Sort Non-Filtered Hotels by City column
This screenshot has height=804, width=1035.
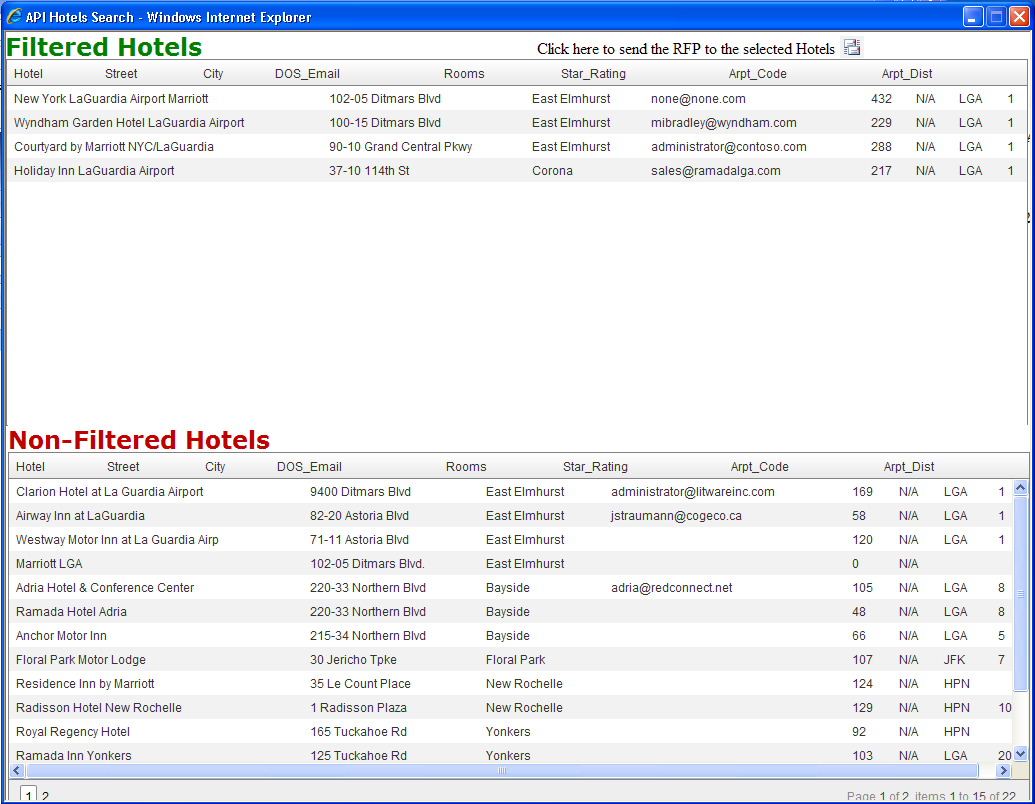point(215,467)
